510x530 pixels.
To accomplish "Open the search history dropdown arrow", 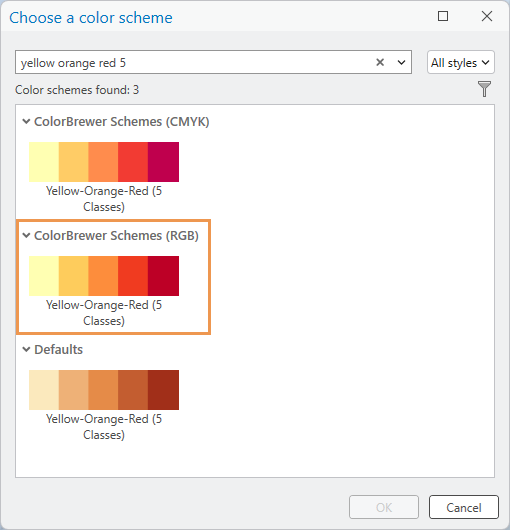I will 401,62.
